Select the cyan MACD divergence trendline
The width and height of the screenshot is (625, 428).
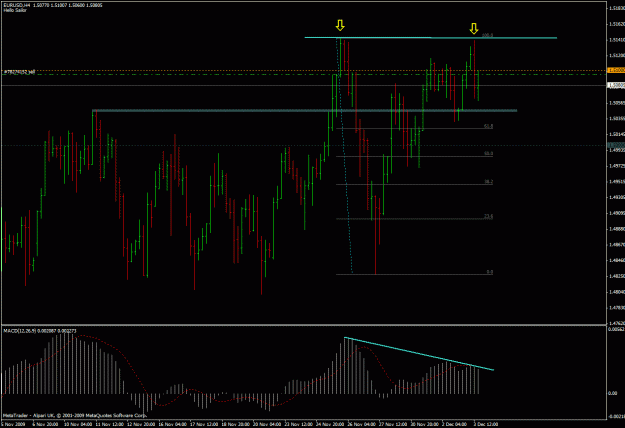point(419,354)
